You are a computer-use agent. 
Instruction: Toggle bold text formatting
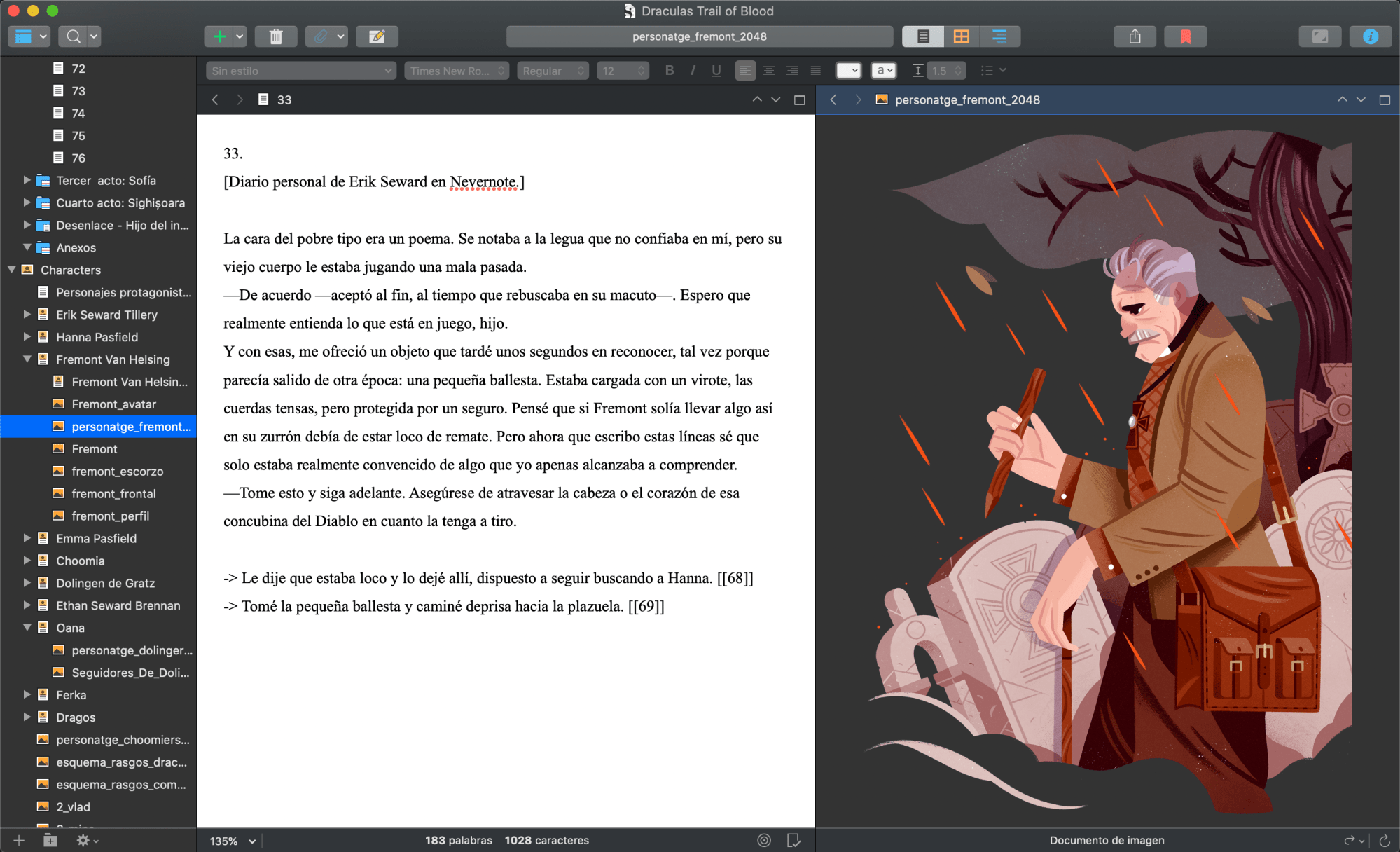point(670,71)
